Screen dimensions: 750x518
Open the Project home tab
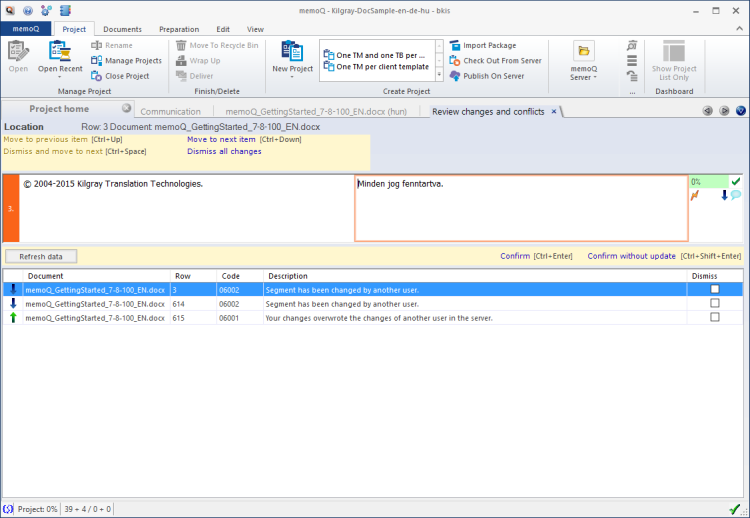[x=59, y=109]
